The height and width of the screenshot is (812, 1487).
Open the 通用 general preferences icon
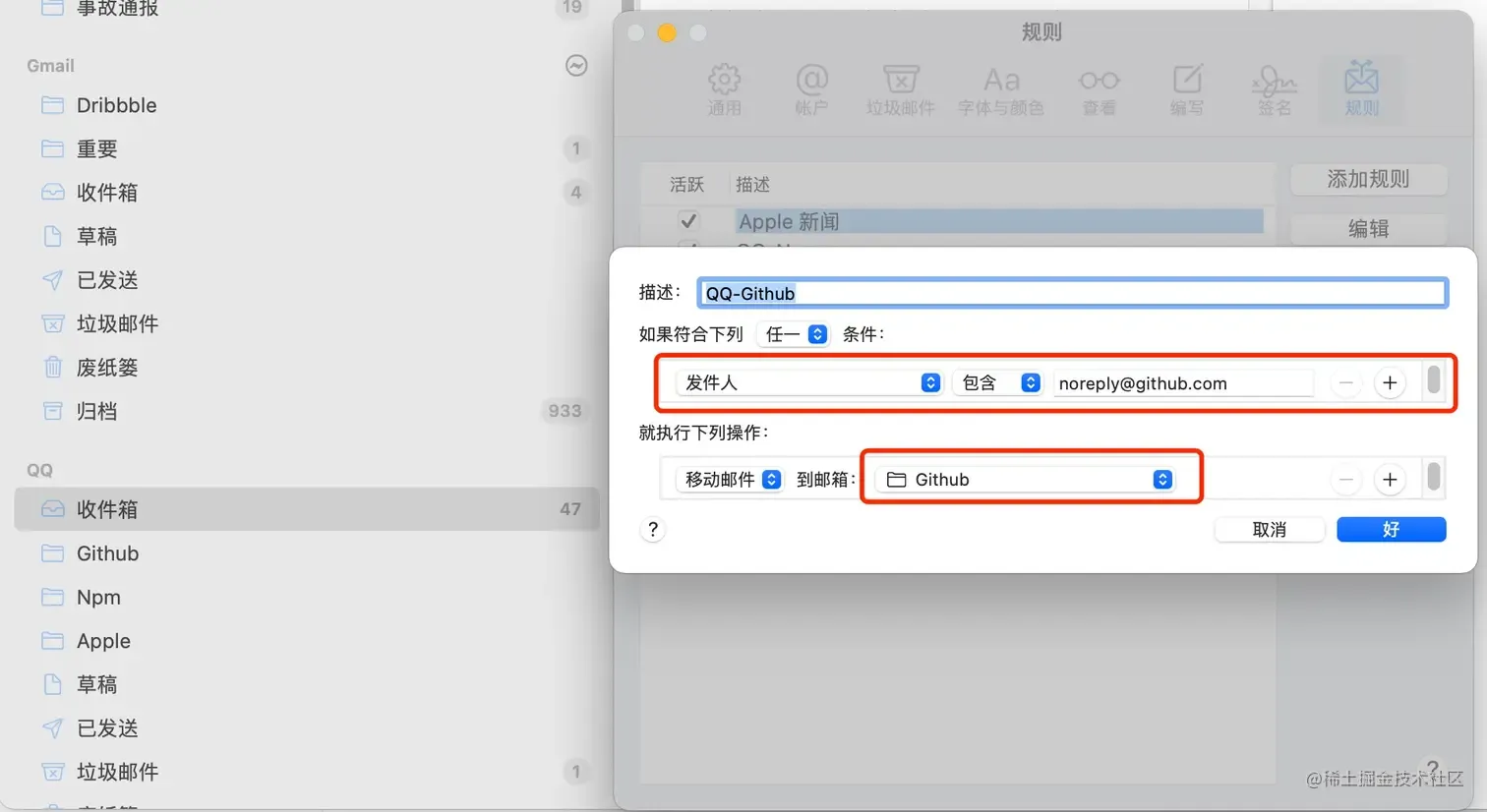724,89
